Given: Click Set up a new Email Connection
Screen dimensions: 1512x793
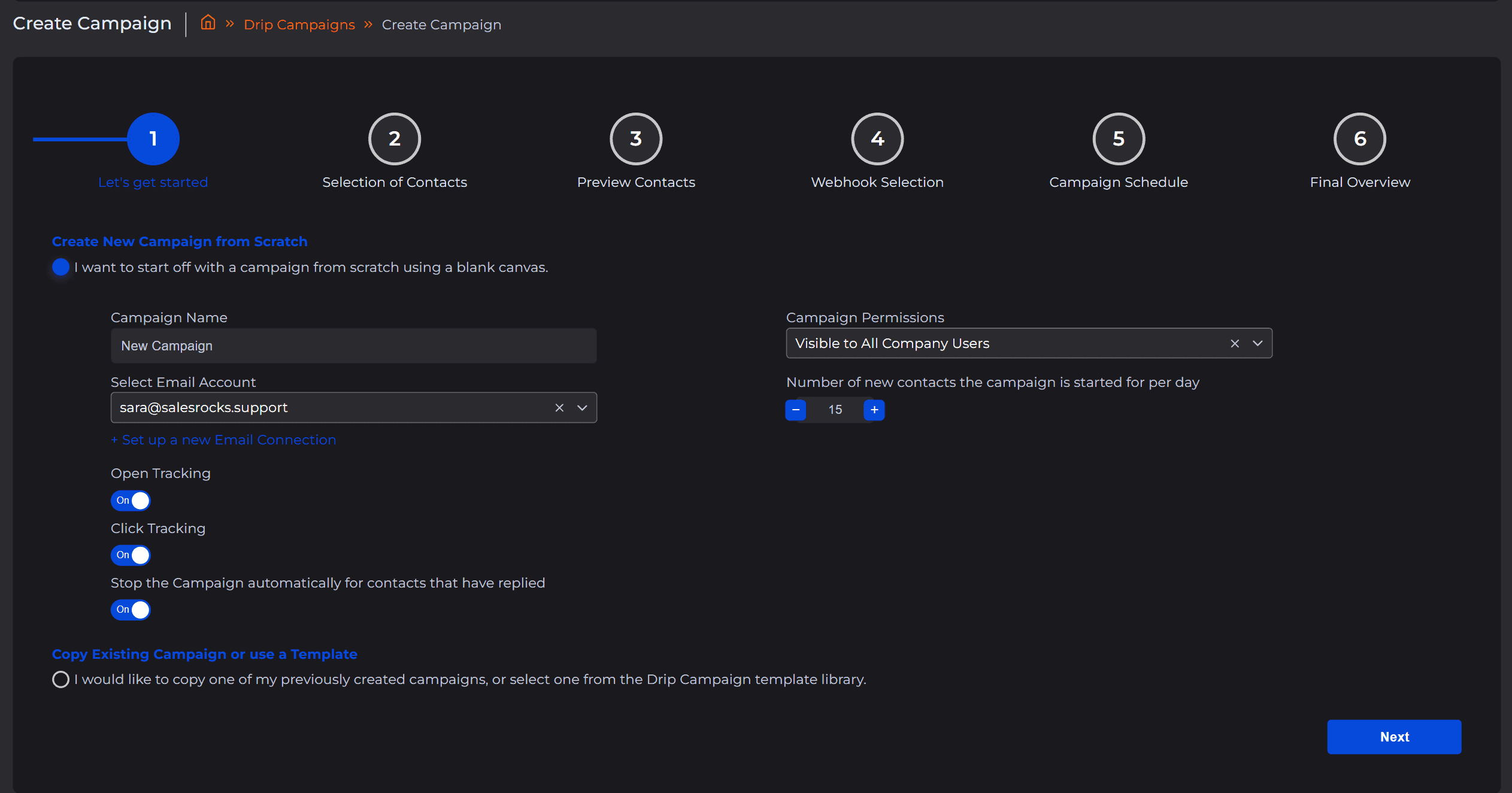Looking at the screenshot, I should point(223,440).
